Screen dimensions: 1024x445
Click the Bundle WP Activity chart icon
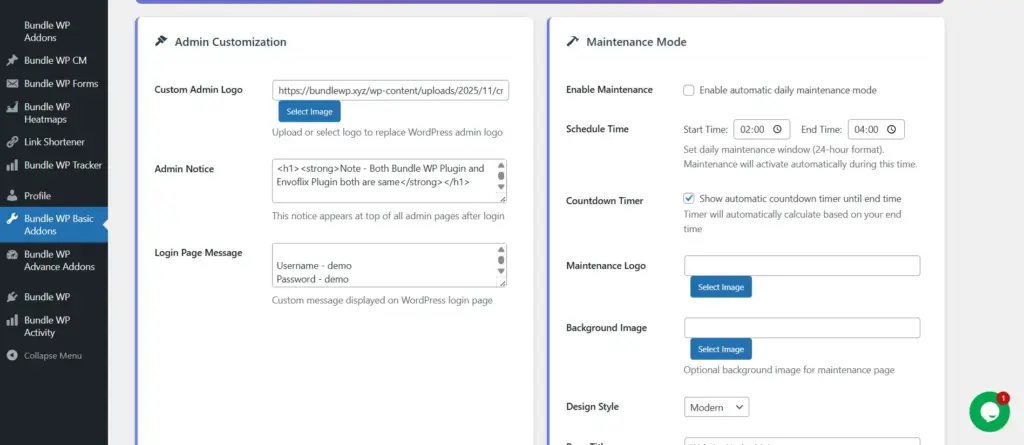click(12, 320)
